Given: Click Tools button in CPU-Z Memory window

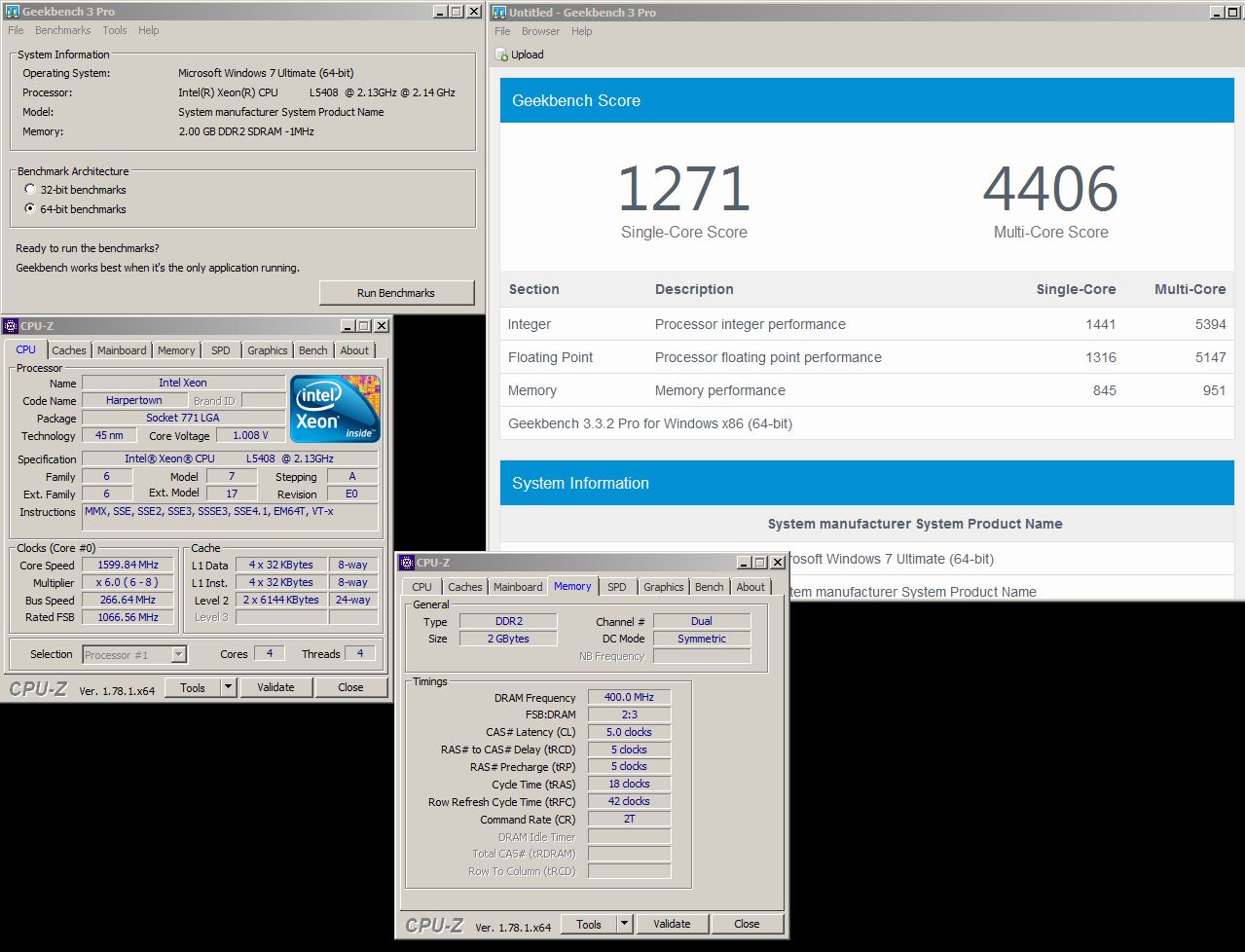Looking at the screenshot, I should pos(589,924).
